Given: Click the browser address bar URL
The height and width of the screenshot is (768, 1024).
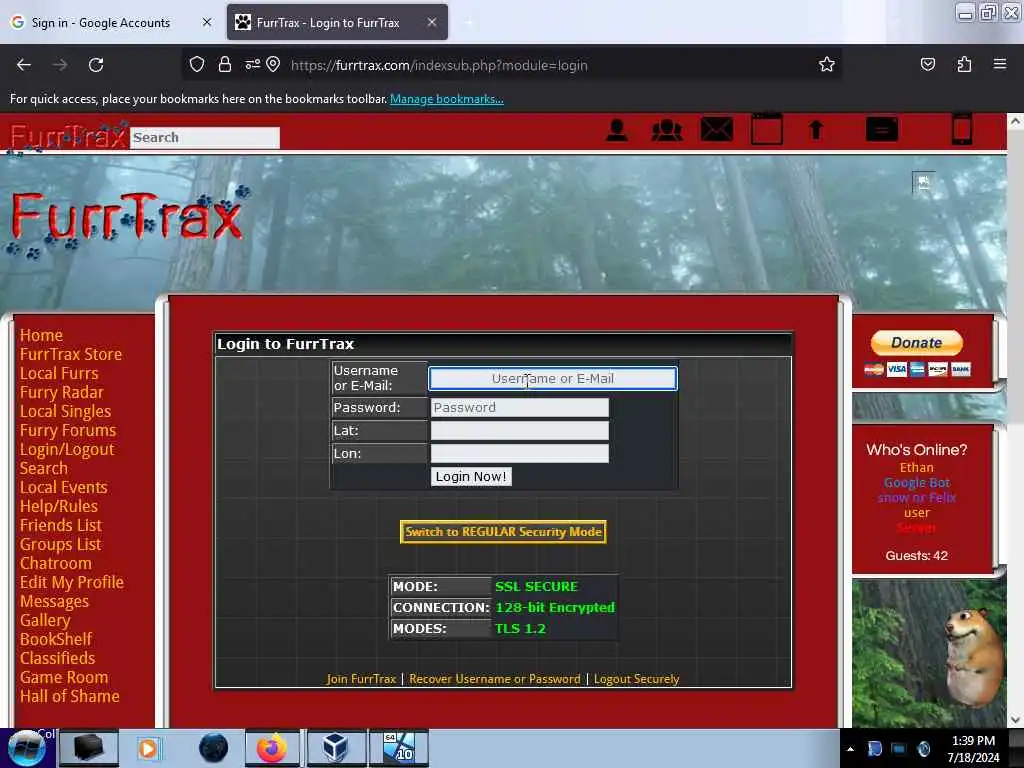Looking at the screenshot, I should [x=439, y=65].
